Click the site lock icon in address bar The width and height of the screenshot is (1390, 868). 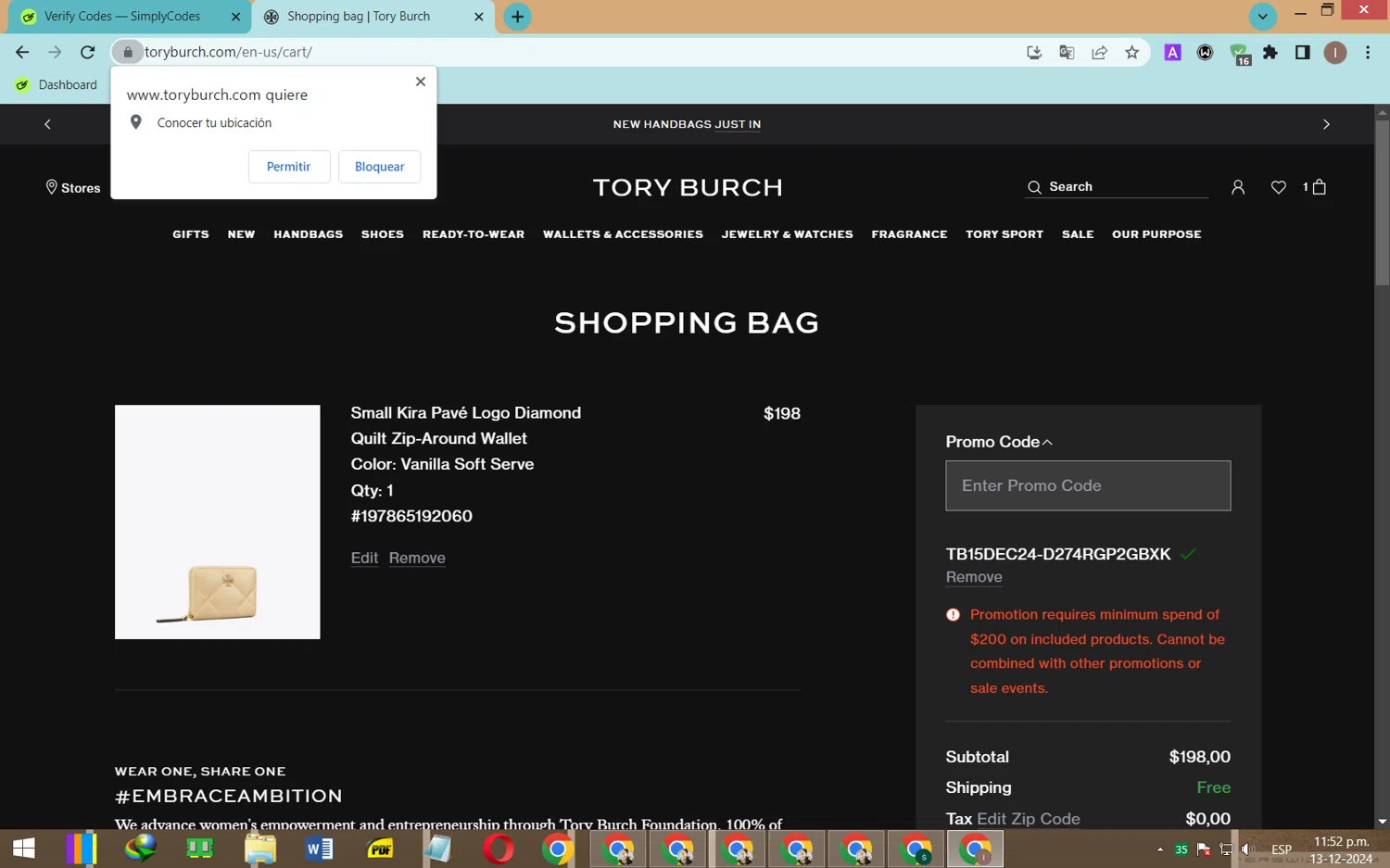[x=128, y=52]
